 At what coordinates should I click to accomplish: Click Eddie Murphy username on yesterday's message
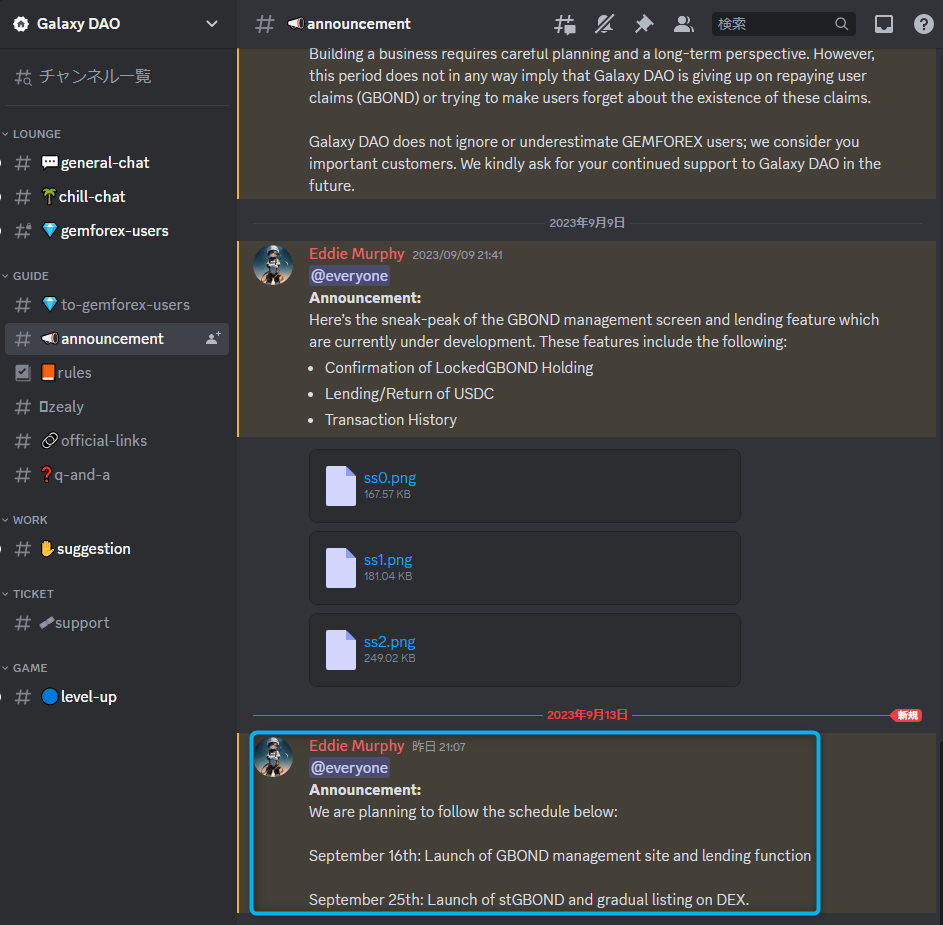coord(357,746)
